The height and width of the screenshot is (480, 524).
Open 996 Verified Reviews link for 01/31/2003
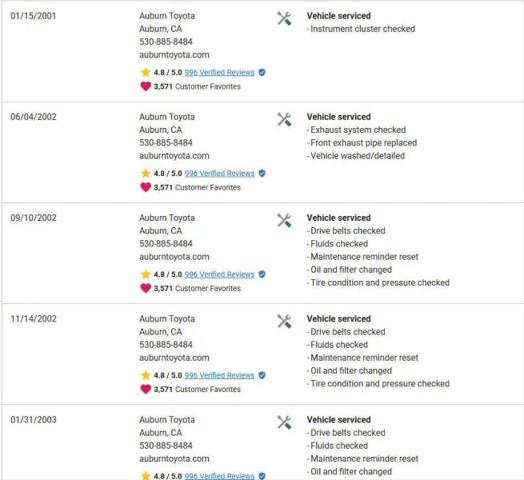click(220, 476)
